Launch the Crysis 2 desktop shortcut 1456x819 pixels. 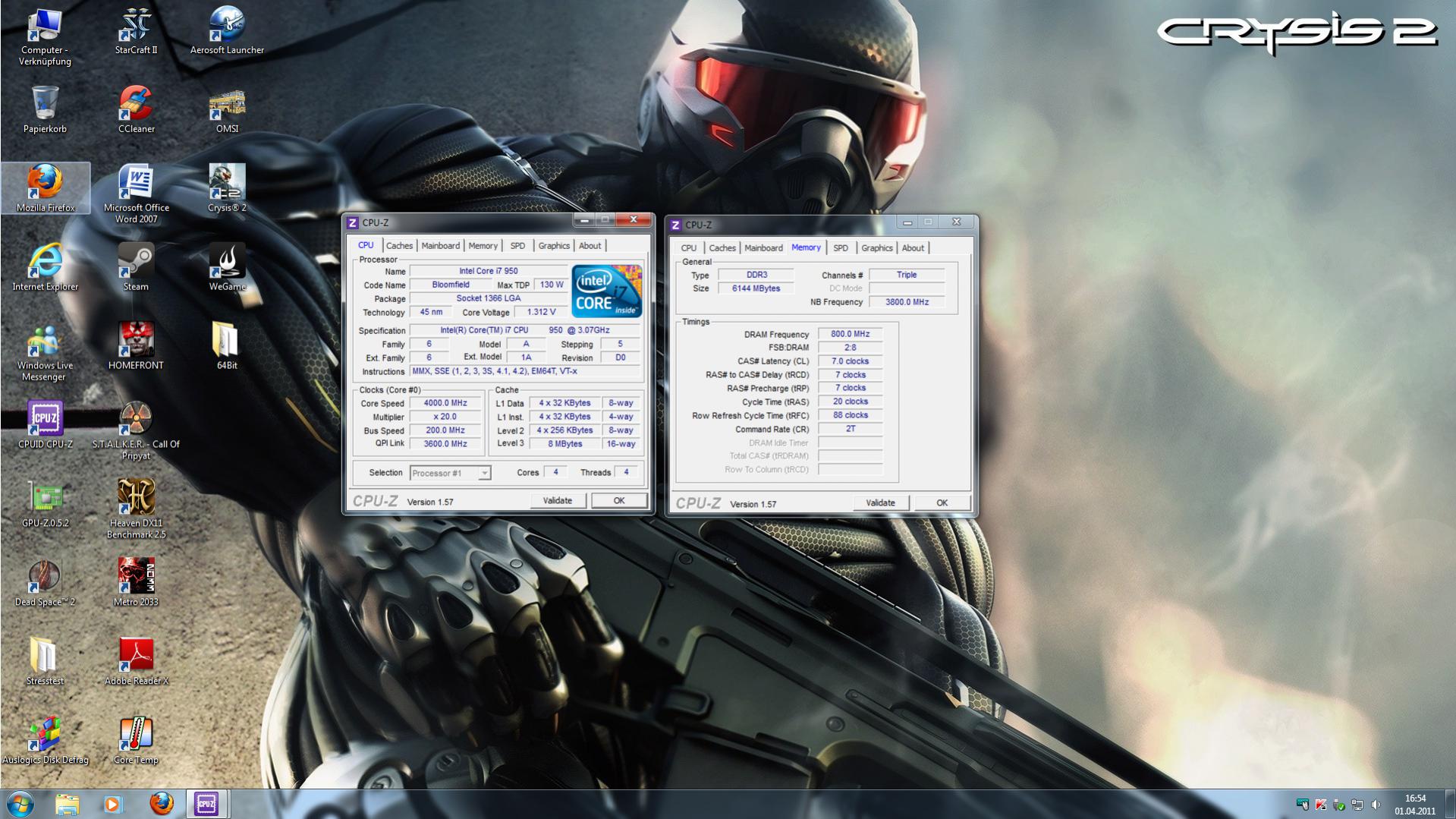click(227, 188)
